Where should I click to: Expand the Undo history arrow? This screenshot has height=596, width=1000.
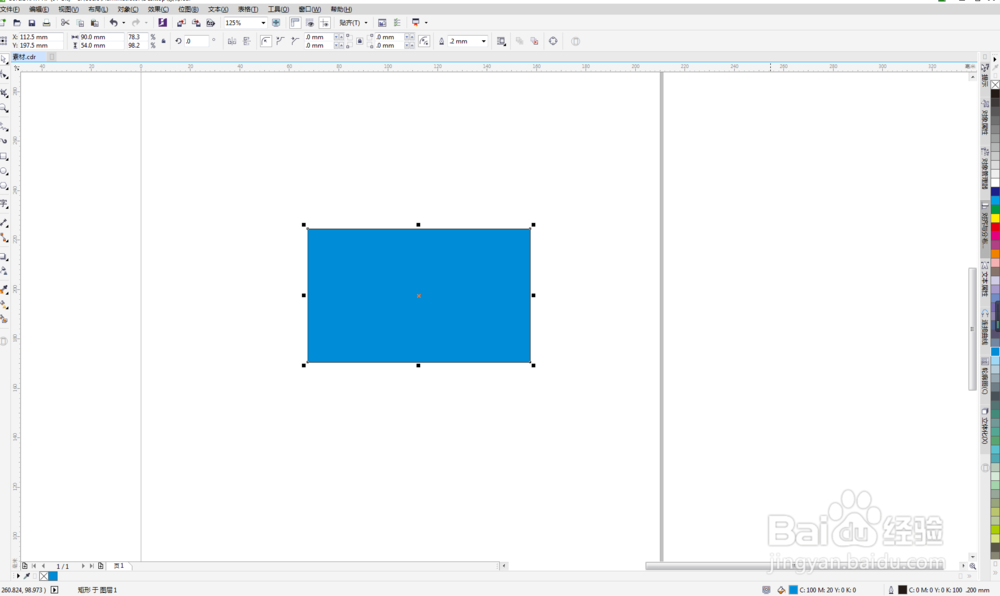tap(124, 23)
